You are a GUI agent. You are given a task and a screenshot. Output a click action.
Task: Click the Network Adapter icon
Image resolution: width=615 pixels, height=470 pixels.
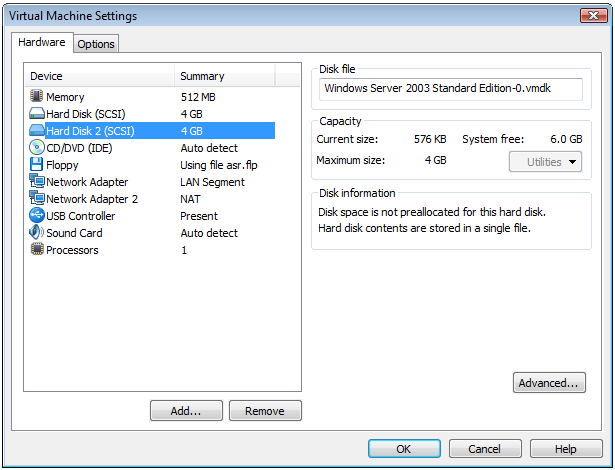(x=37, y=181)
